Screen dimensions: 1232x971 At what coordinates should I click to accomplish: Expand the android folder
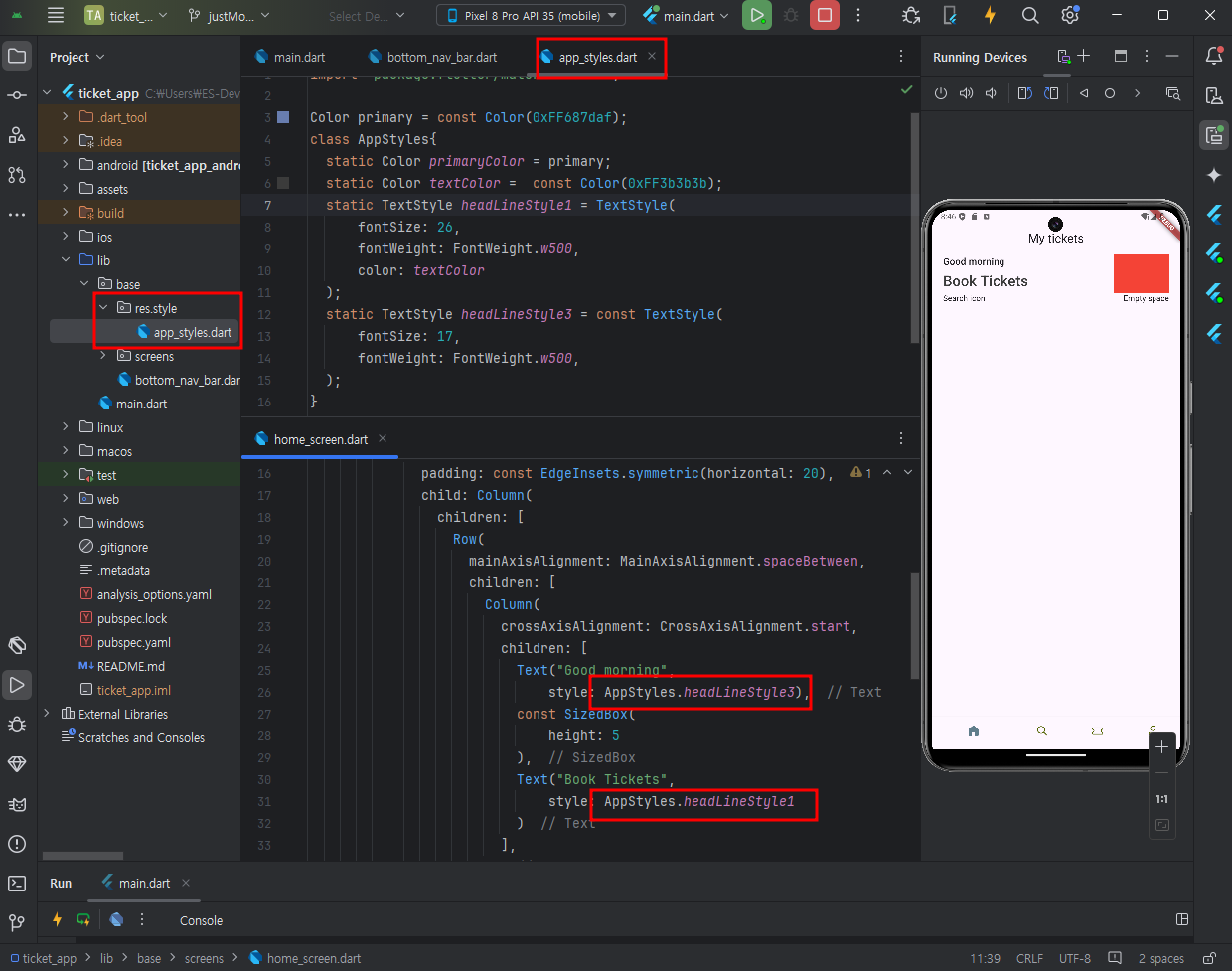(65, 165)
